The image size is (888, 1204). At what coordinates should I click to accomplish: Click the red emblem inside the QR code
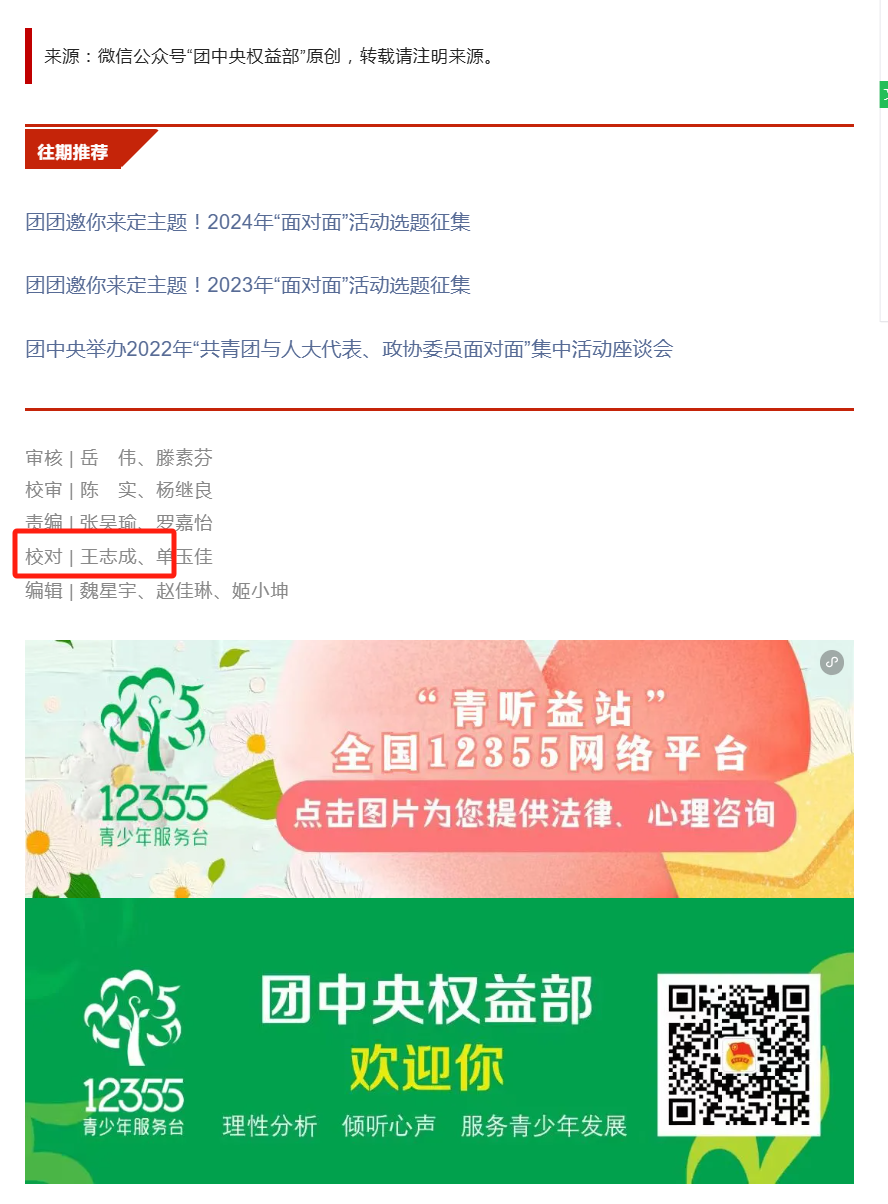point(739,1055)
